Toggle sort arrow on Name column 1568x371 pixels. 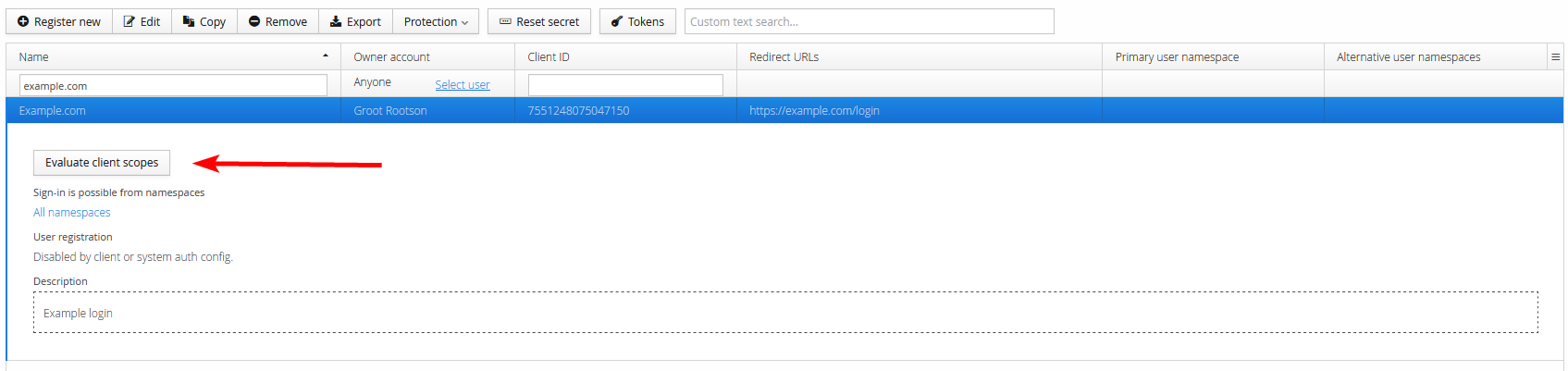coord(326,56)
